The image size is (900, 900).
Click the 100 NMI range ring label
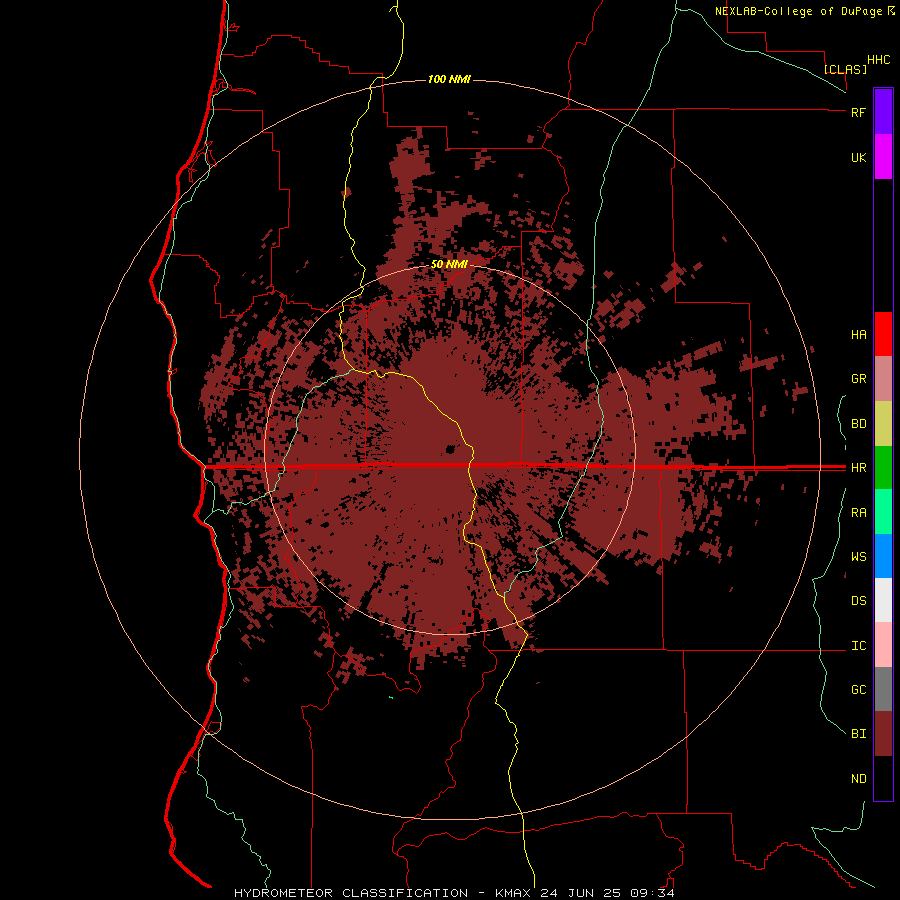coord(449,79)
